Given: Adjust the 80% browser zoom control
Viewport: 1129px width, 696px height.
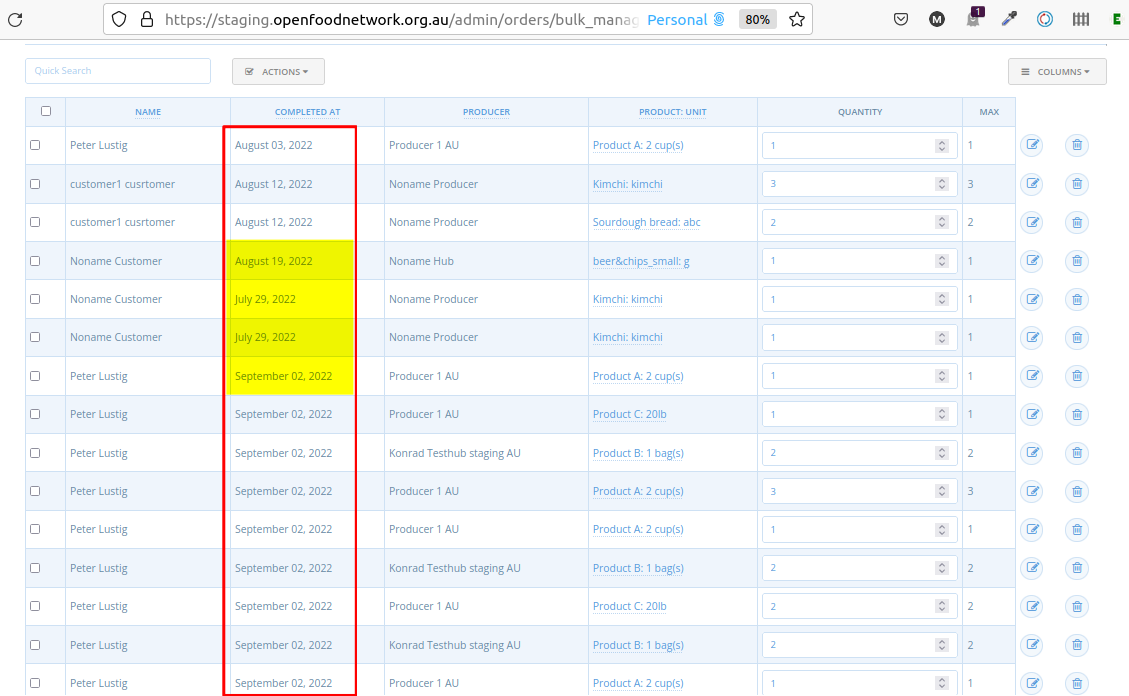Looking at the screenshot, I should (x=757, y=18).
